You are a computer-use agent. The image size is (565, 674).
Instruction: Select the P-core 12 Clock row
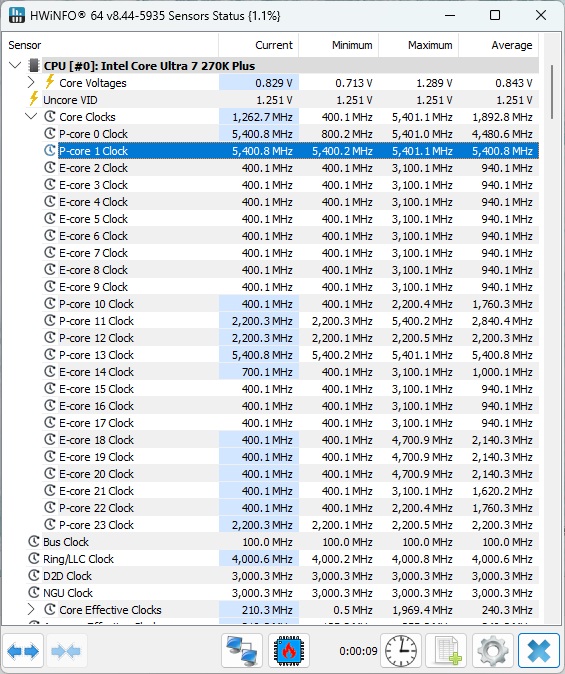pyautogui.click(x=291, y=338)
